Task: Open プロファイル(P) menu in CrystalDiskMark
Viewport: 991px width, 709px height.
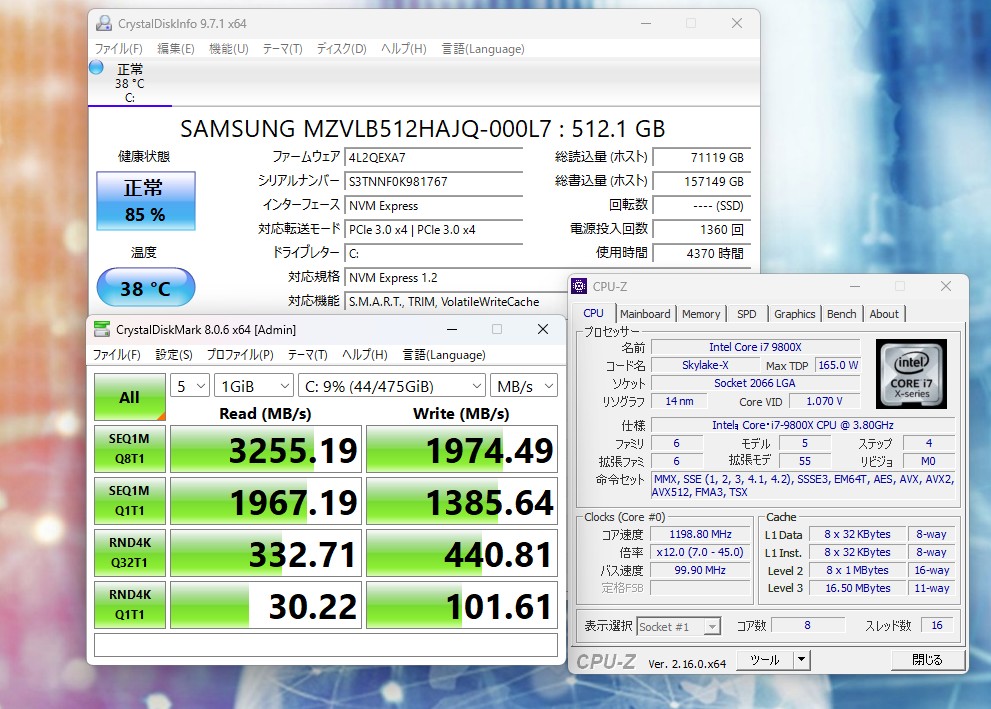Action: tap(240, 354)
